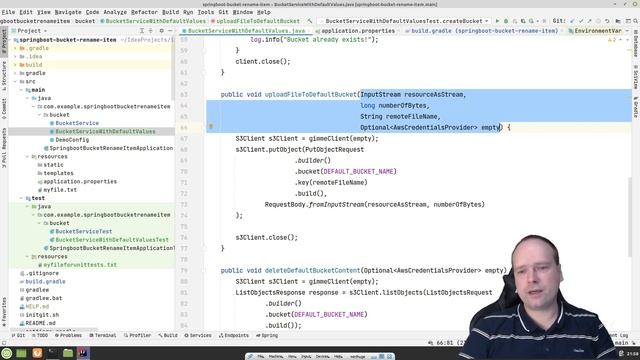Open the Spring tool window
The height and width of the screenshot is (360, 640).
coord(267,336)
